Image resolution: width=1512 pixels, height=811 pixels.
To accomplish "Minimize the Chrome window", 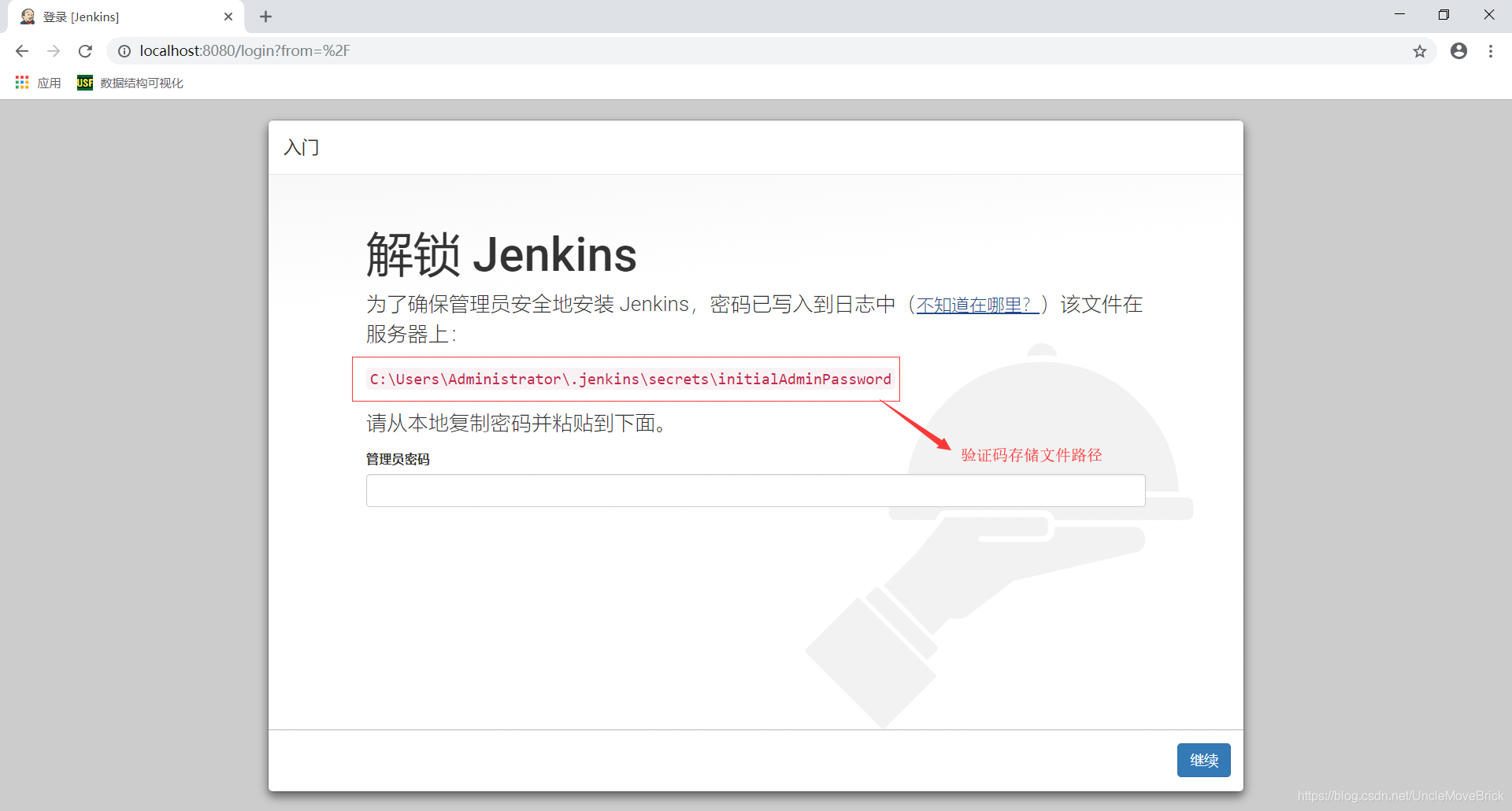I will point(1399,15).
